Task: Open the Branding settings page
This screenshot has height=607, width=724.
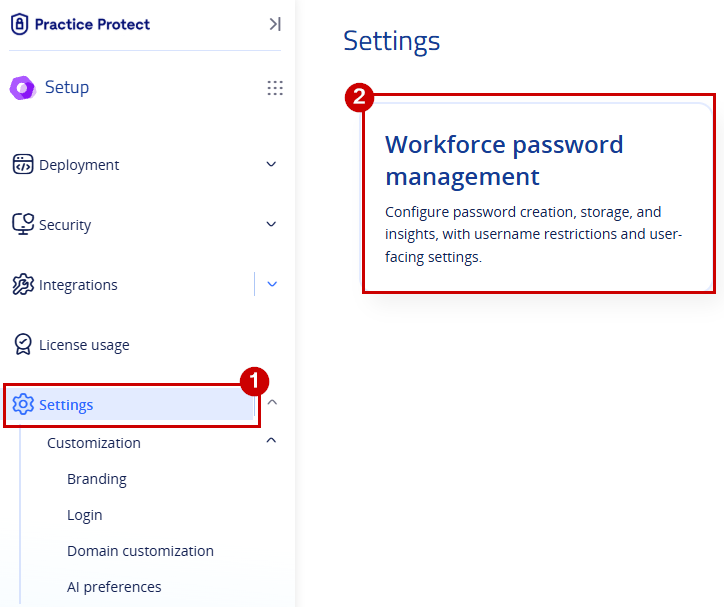Action: click(x=97, y=479)
